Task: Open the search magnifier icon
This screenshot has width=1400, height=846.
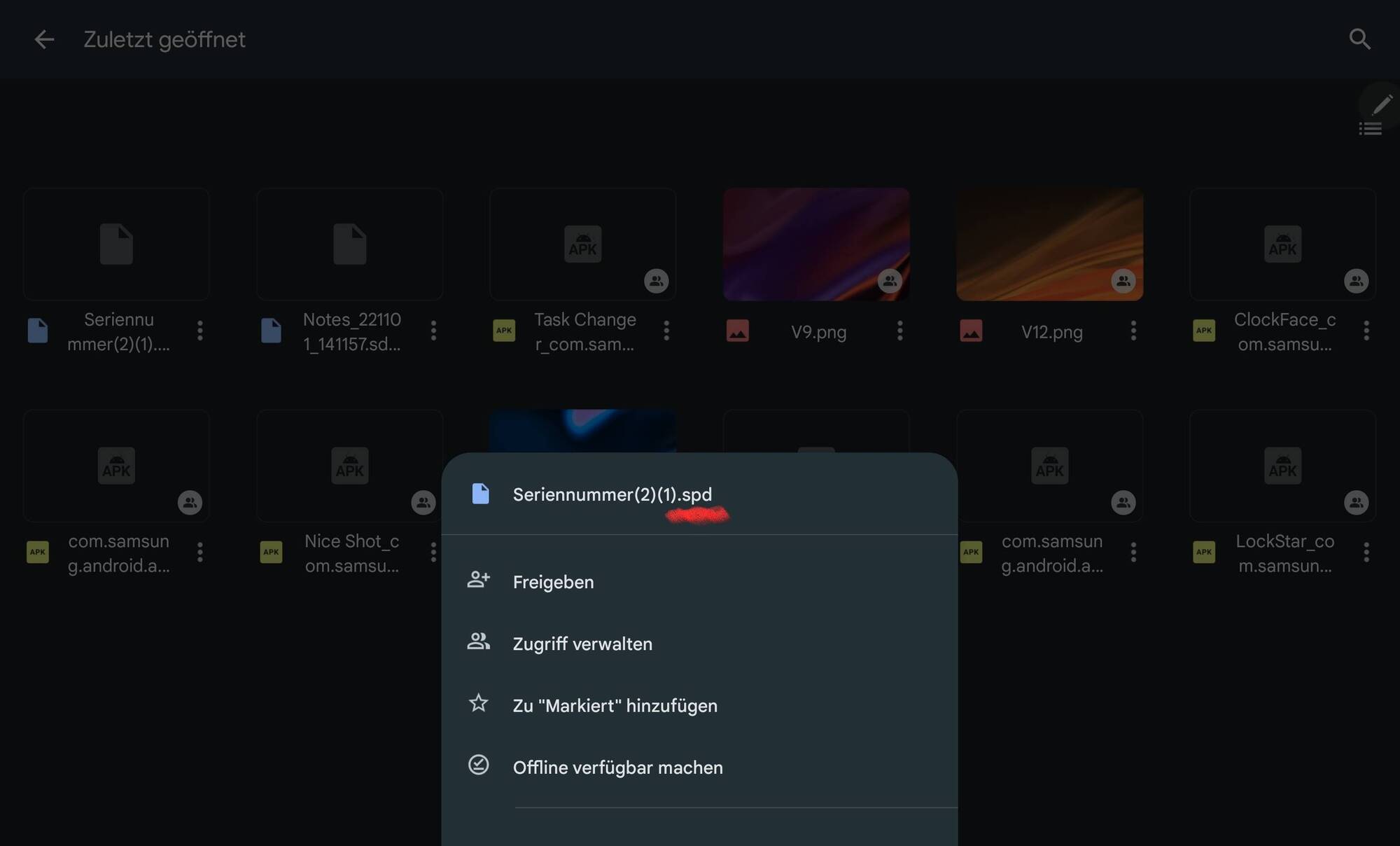Action: pyautogui.click(x=1359, y=39)
